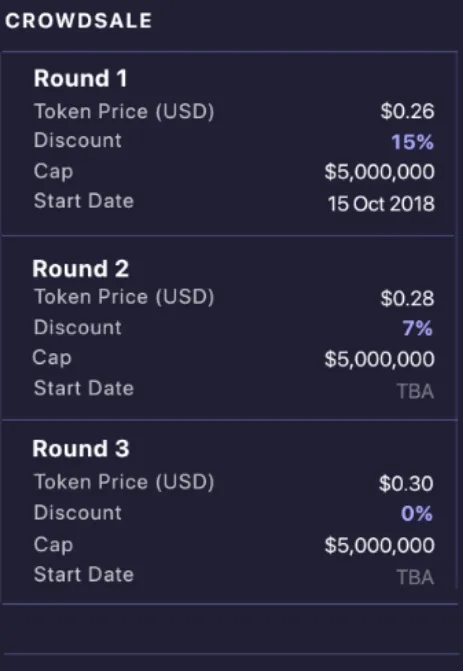463x671 pixels.
Task: Click Round 1 Token Price (USD) label
Action: tap(124, 112)
